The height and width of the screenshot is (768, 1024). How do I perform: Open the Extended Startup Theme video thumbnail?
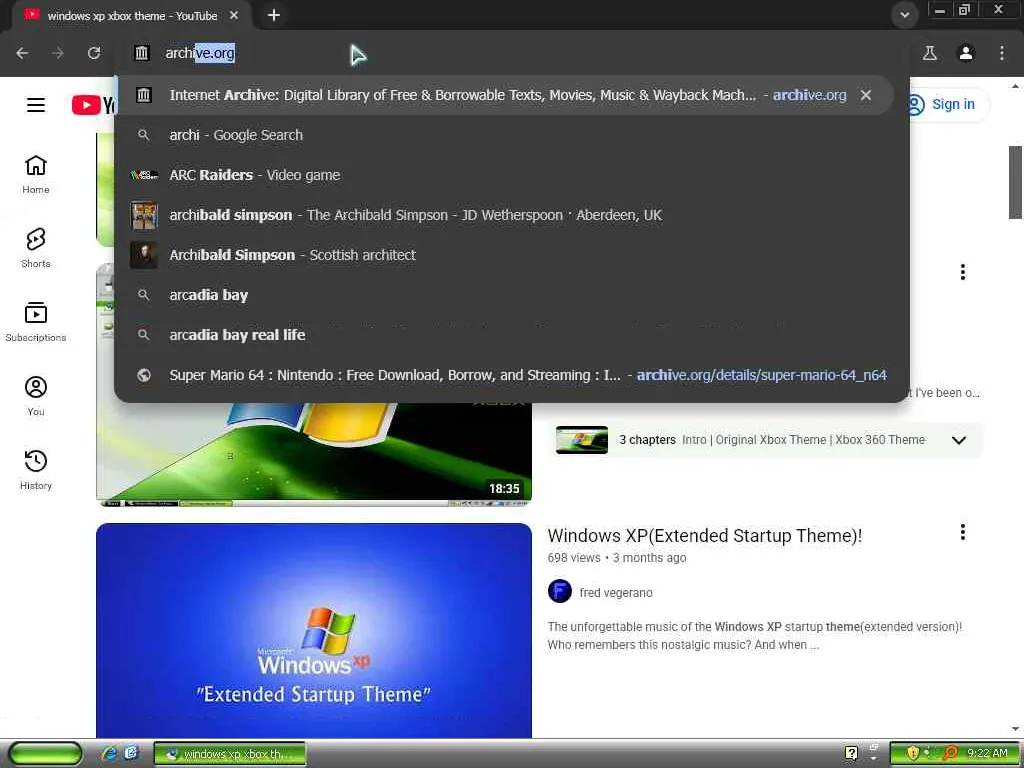(313, 630)
